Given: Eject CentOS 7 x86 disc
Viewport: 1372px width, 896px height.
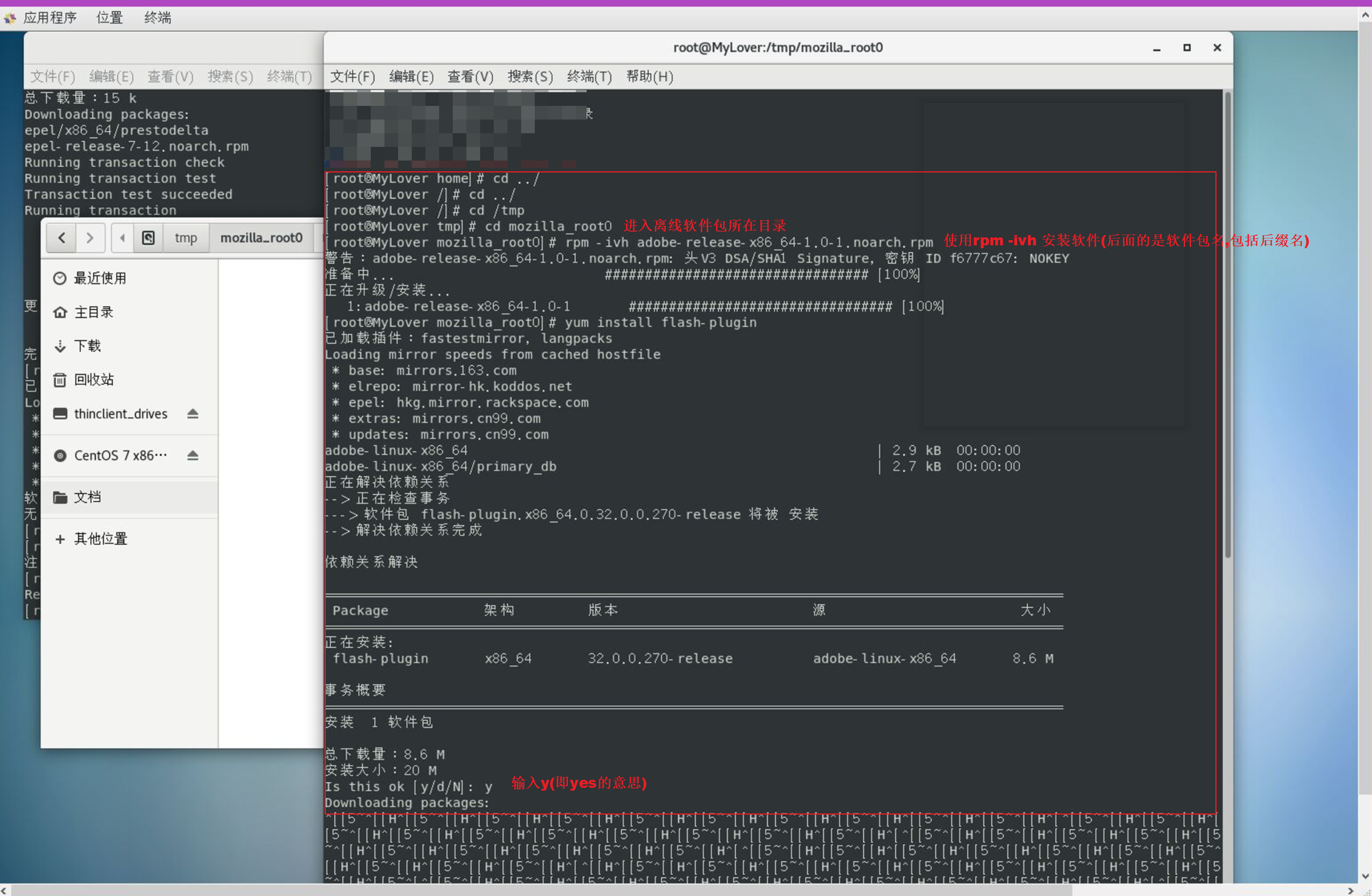Looking at the screenshot, I should click(x=193, y=456).
